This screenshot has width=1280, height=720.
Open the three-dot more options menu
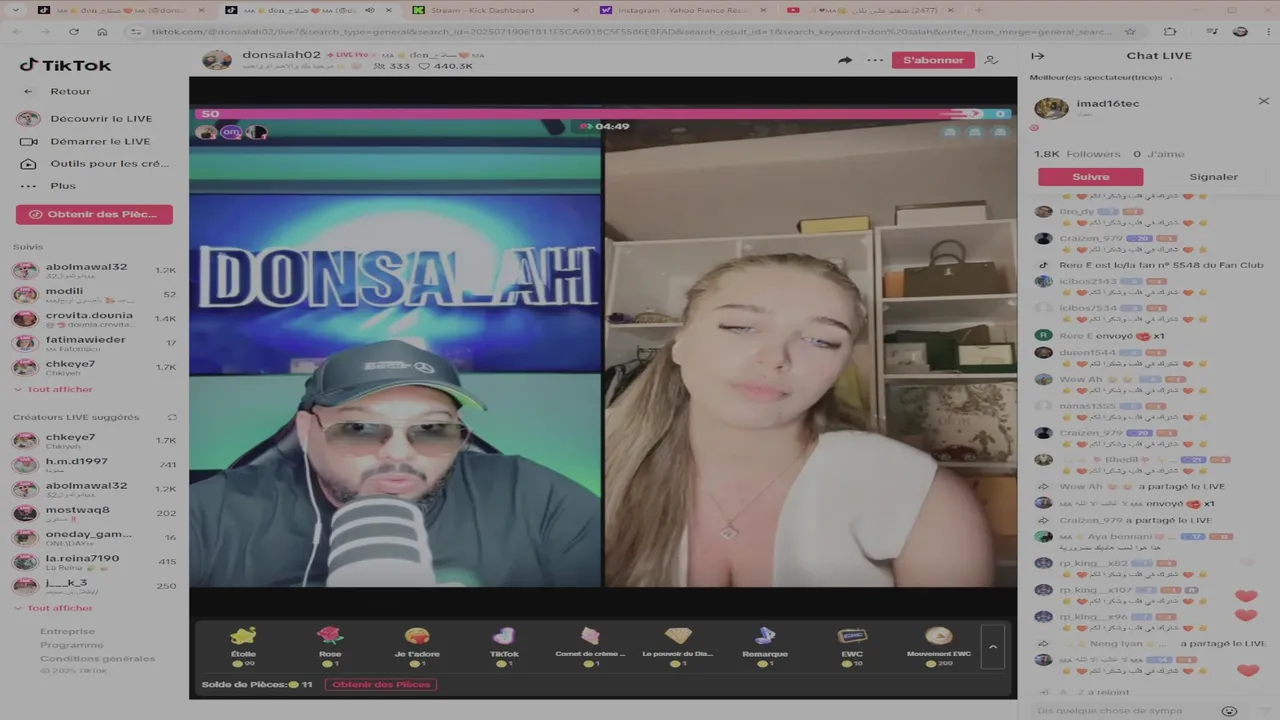(x=875, y=60)
